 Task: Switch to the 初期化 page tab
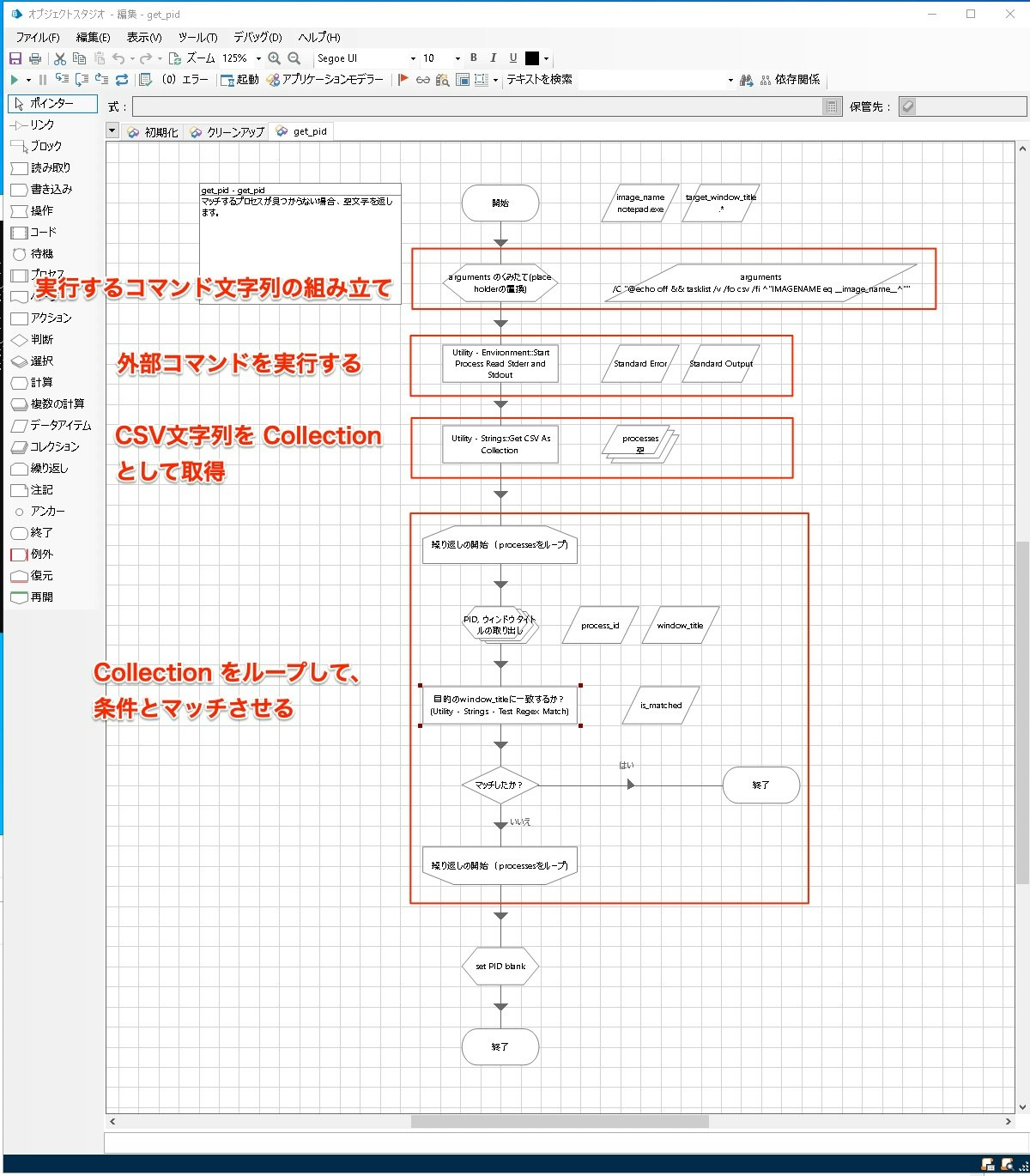coord(153,131)
